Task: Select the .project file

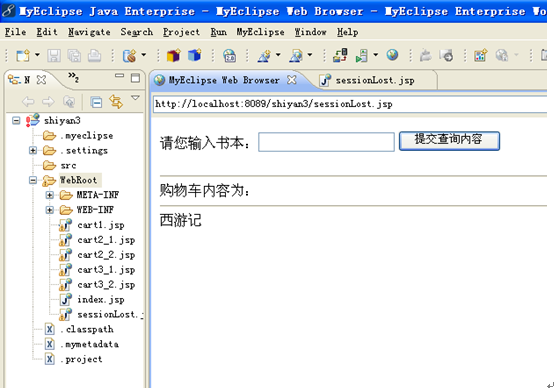Action: click(x=81, y=360)
